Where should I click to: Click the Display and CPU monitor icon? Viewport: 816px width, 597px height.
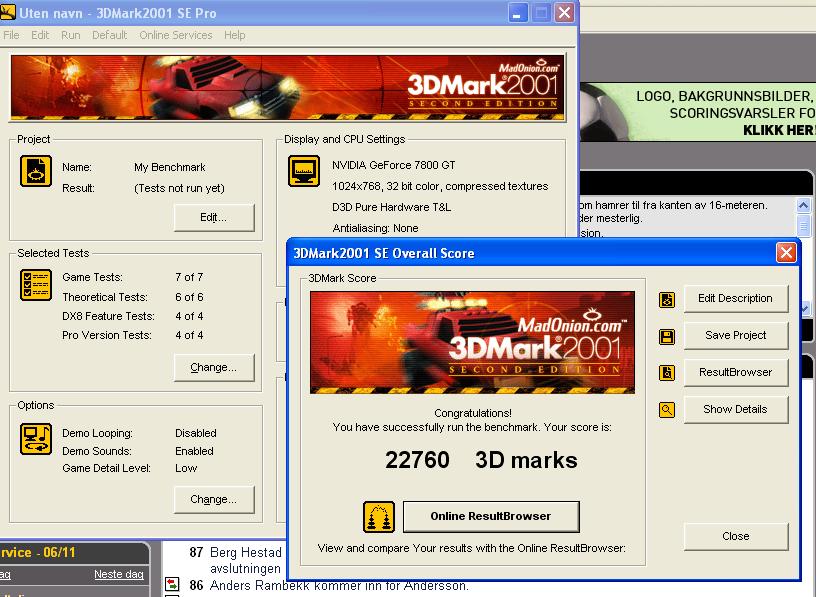click(304, 171)
